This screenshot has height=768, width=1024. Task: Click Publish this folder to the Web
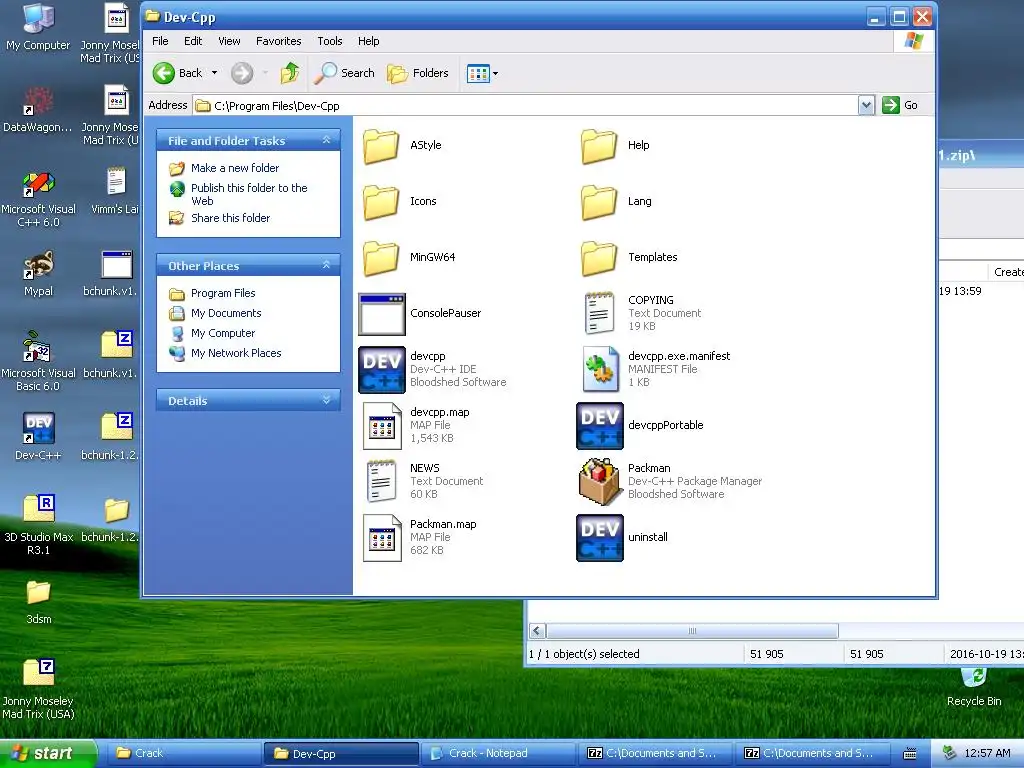point(249,195)
